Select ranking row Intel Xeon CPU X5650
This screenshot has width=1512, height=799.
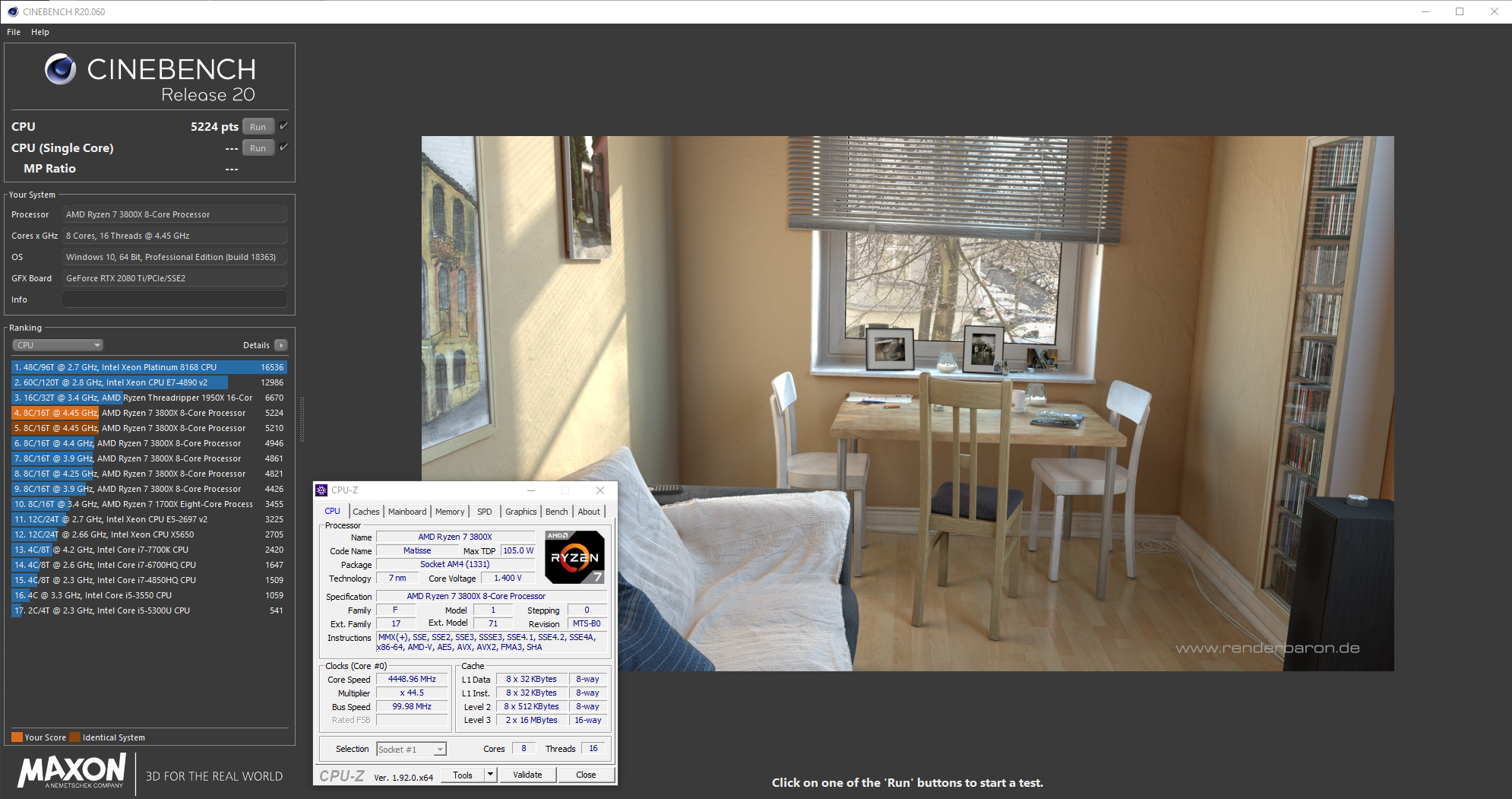point(150,534)
